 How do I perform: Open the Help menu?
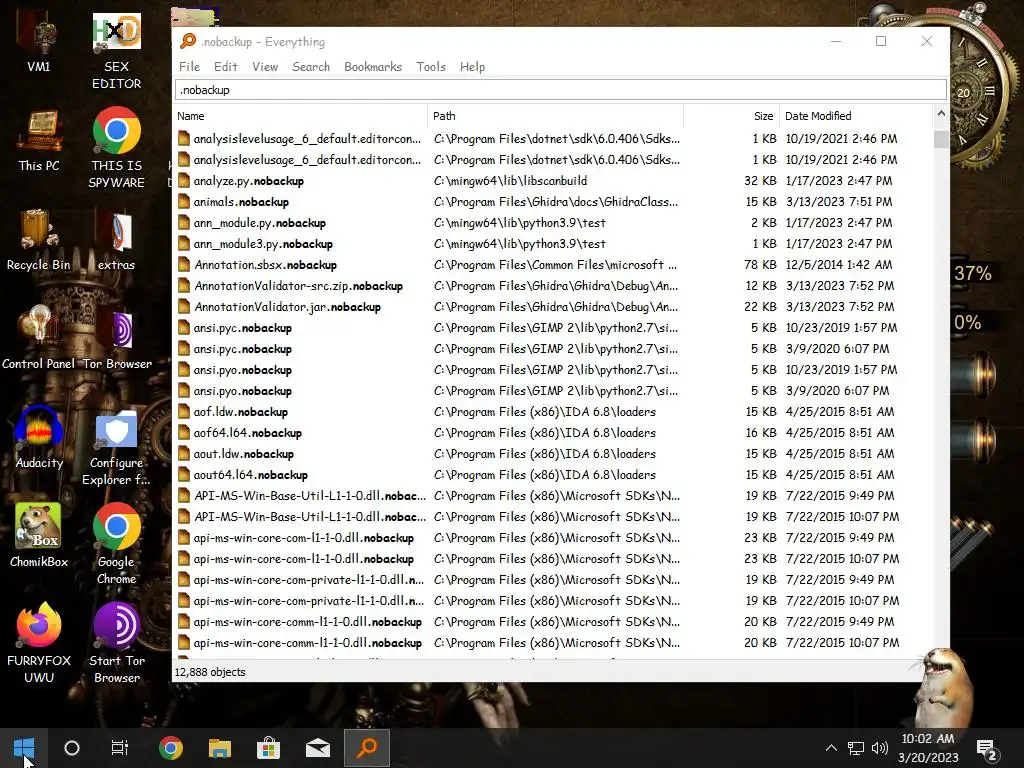click(x=472, y=67)
